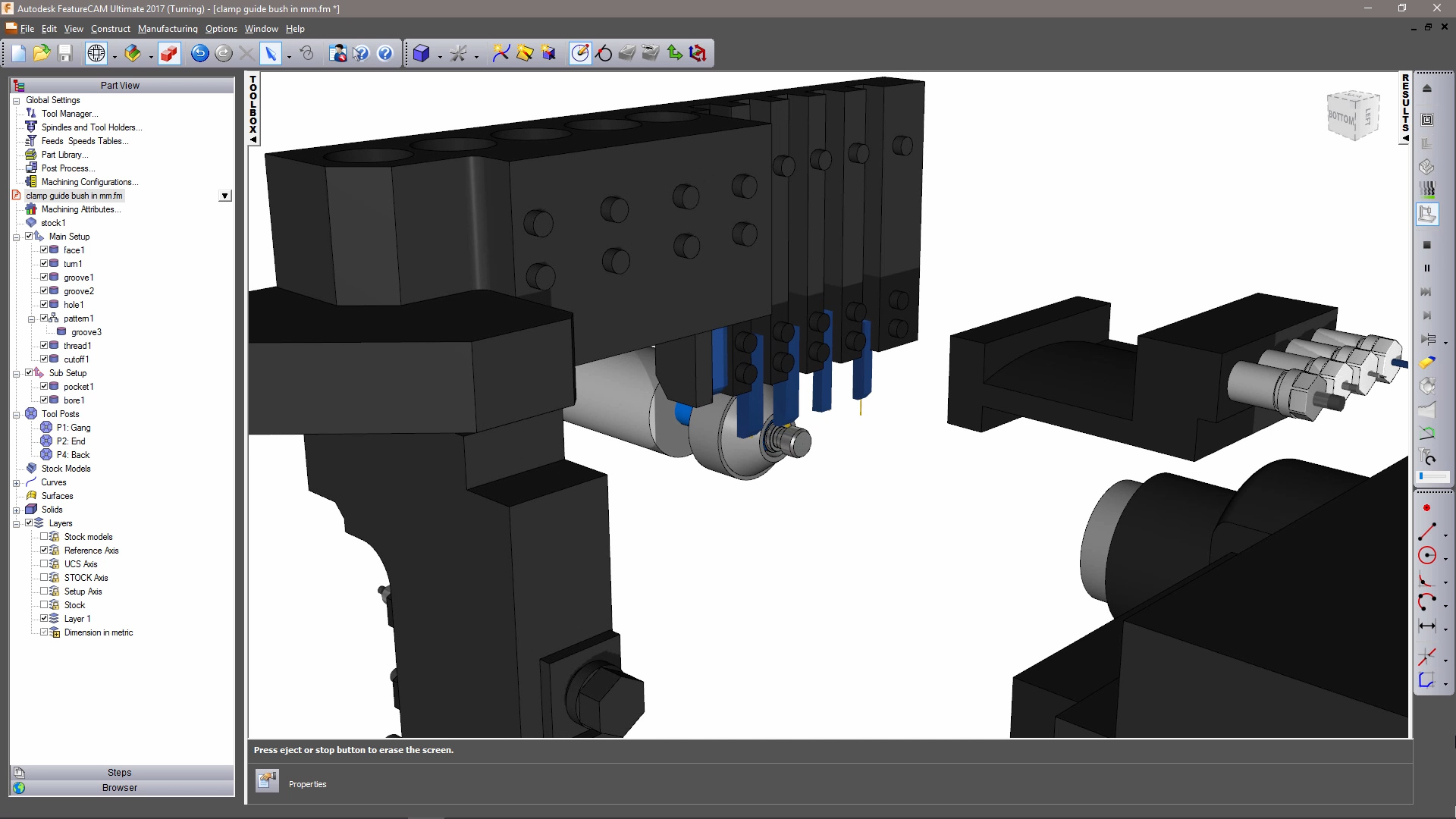This screenshot has width=1456, height=819.
Task: Click the Eject simulation button
Action: click(x=1426, y=89)
